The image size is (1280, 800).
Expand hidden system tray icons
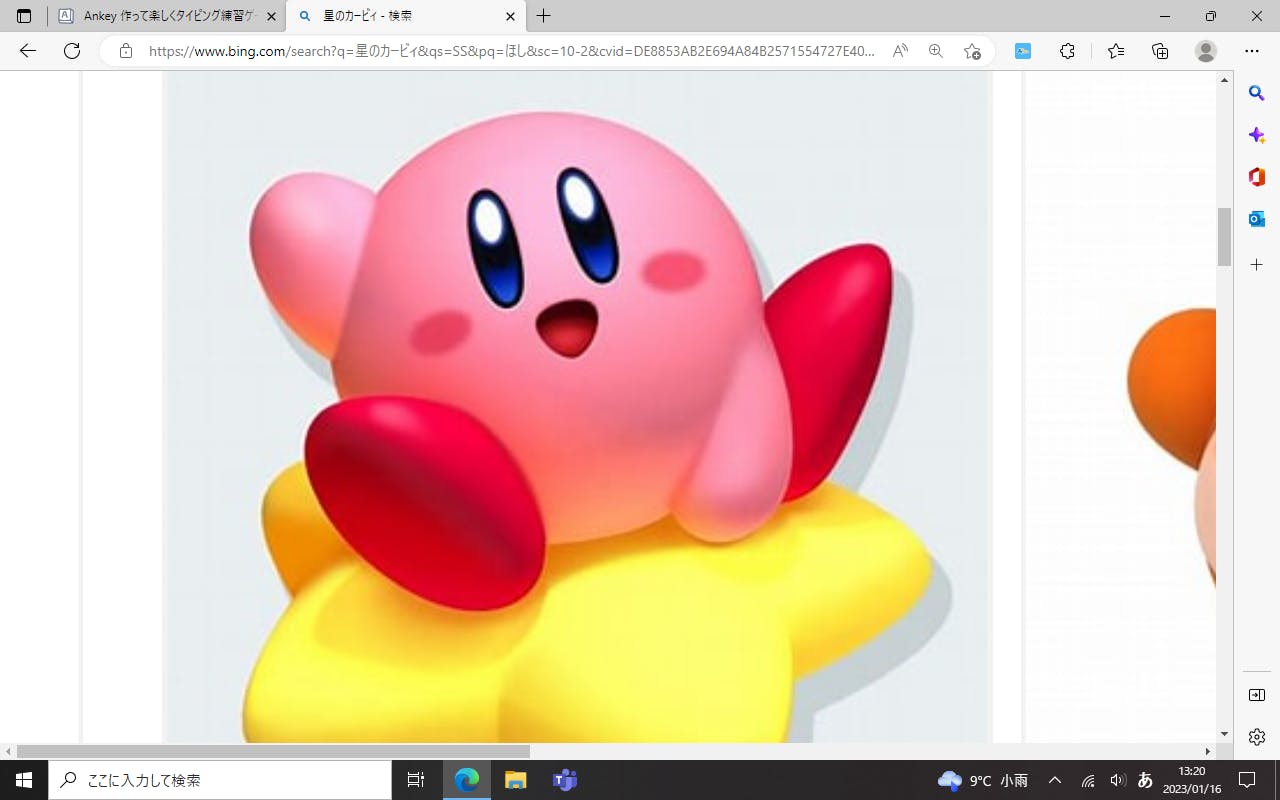point(1054,780)
